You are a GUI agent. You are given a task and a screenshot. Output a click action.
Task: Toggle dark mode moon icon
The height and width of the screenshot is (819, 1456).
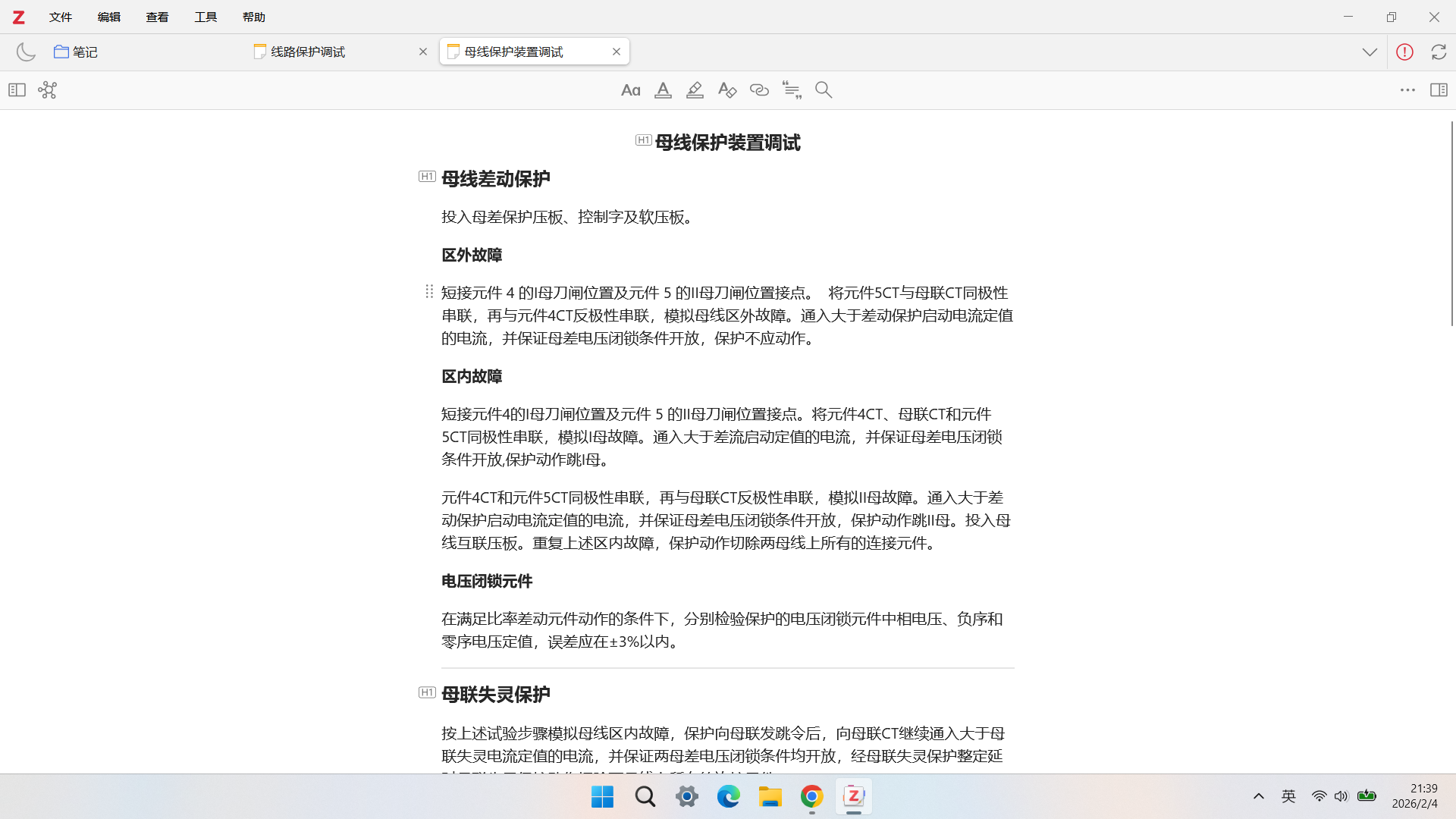26,52
